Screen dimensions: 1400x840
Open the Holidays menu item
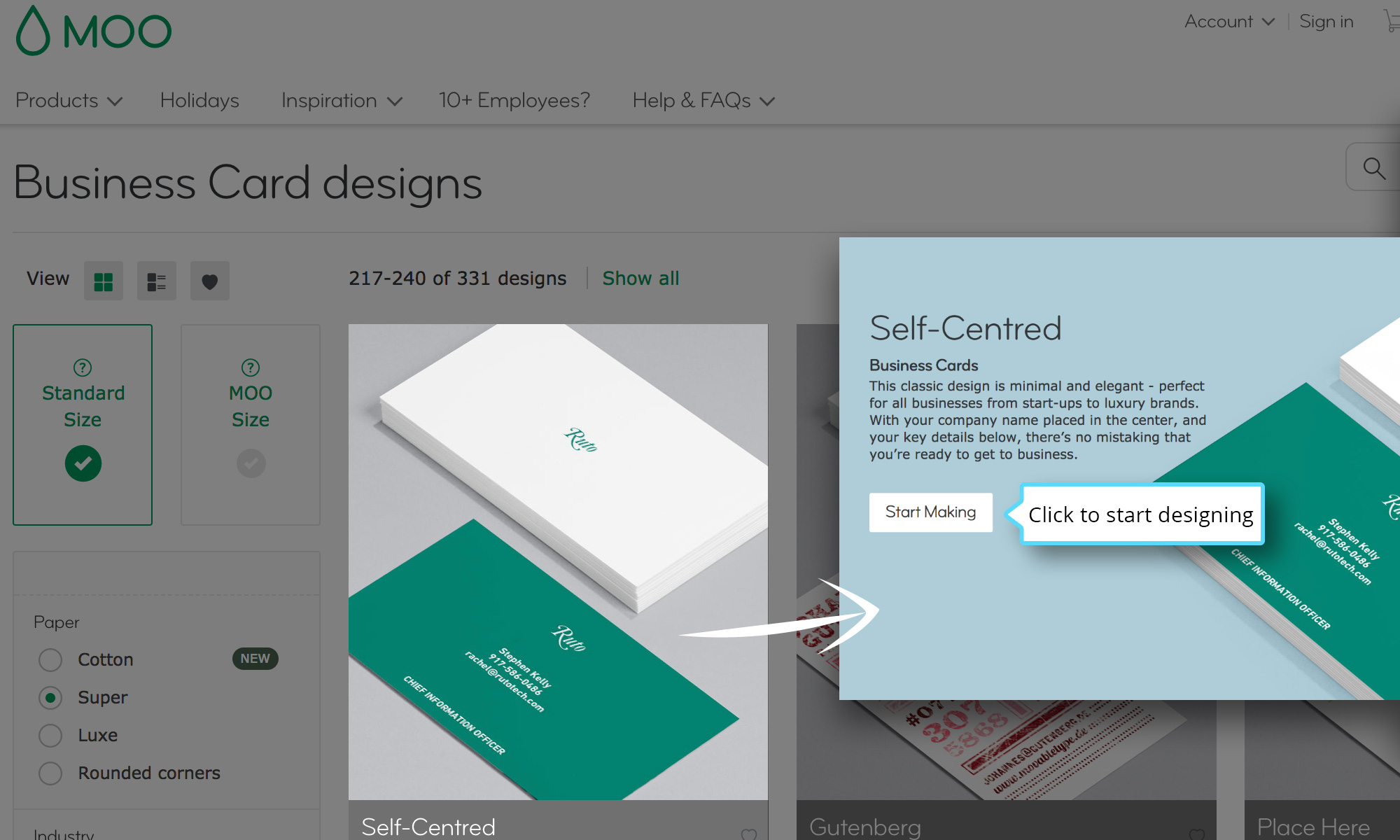coord(199,101)
